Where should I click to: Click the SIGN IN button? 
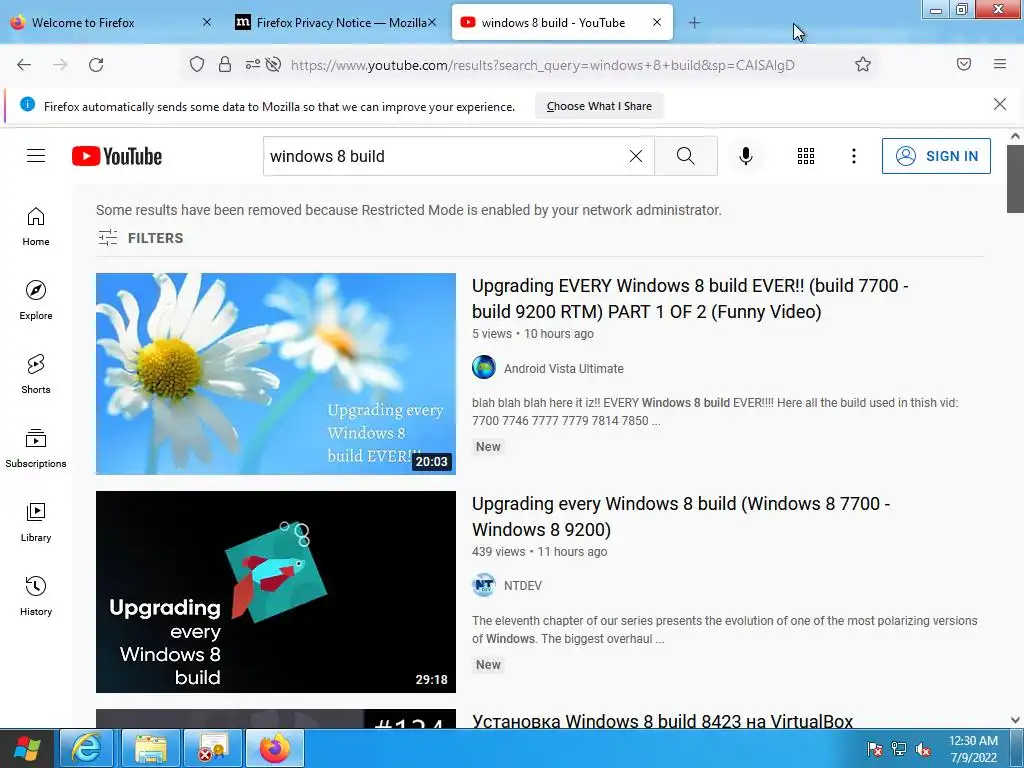pos(936,156)
